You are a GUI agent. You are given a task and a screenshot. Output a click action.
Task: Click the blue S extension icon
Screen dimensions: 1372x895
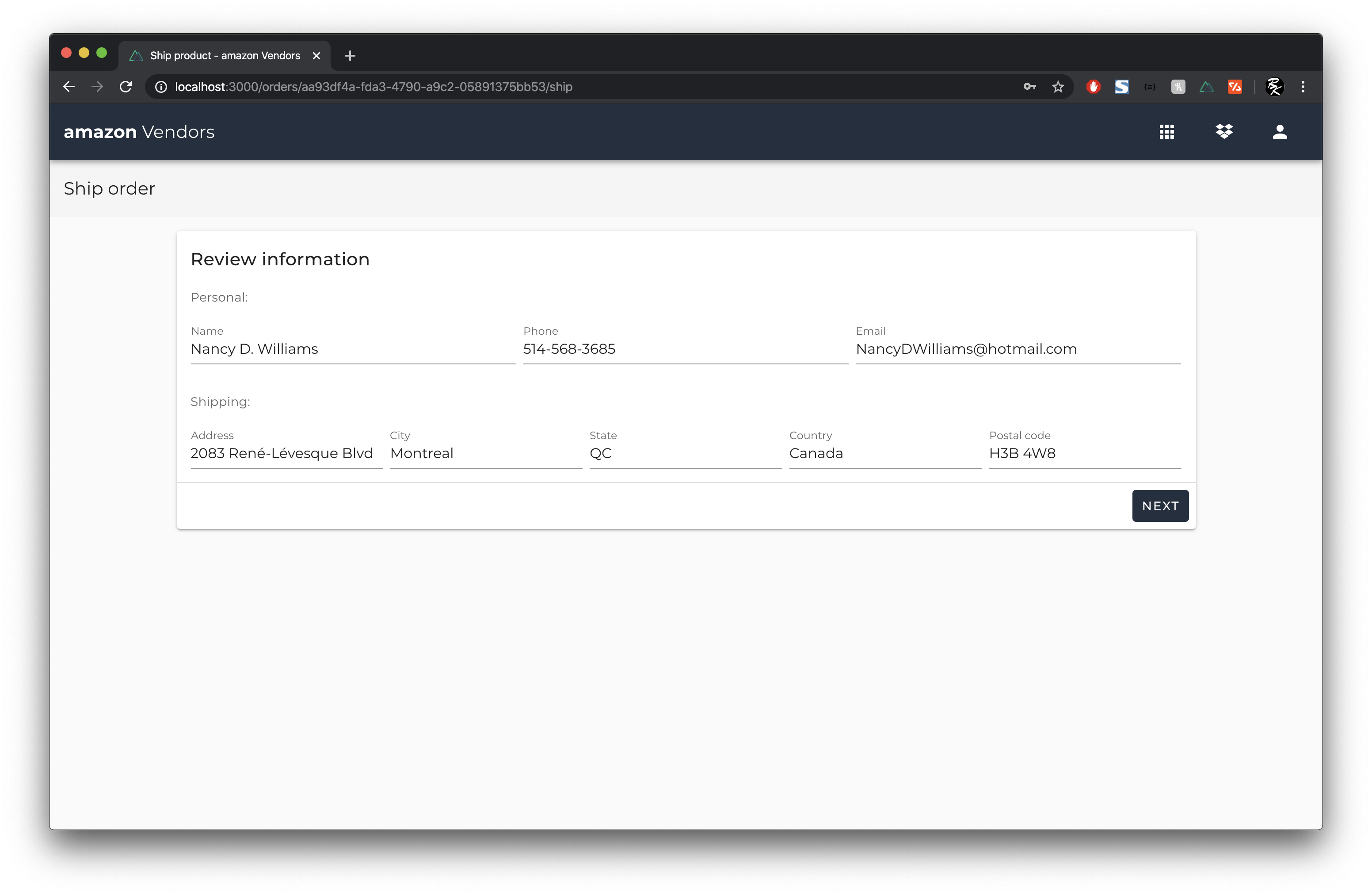1121,87
